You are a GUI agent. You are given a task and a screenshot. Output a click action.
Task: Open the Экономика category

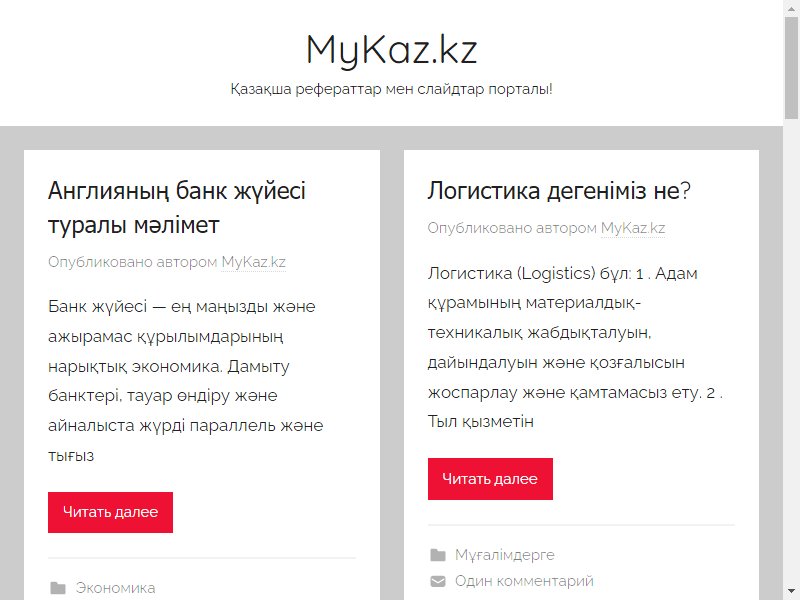pos(115,588)
